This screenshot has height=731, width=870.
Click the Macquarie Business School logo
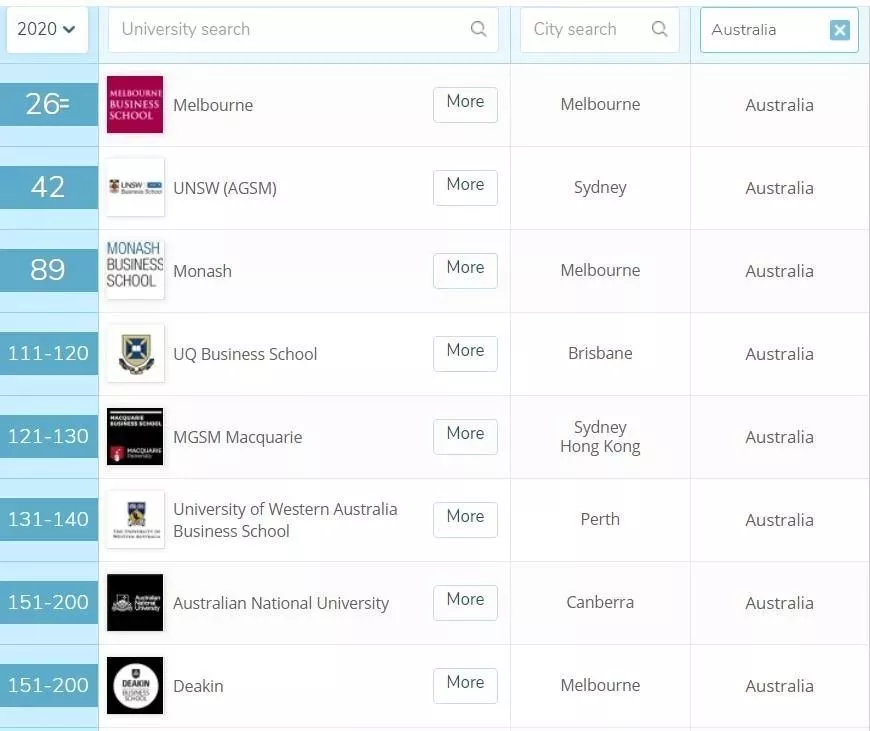click(x=135, y=436)
